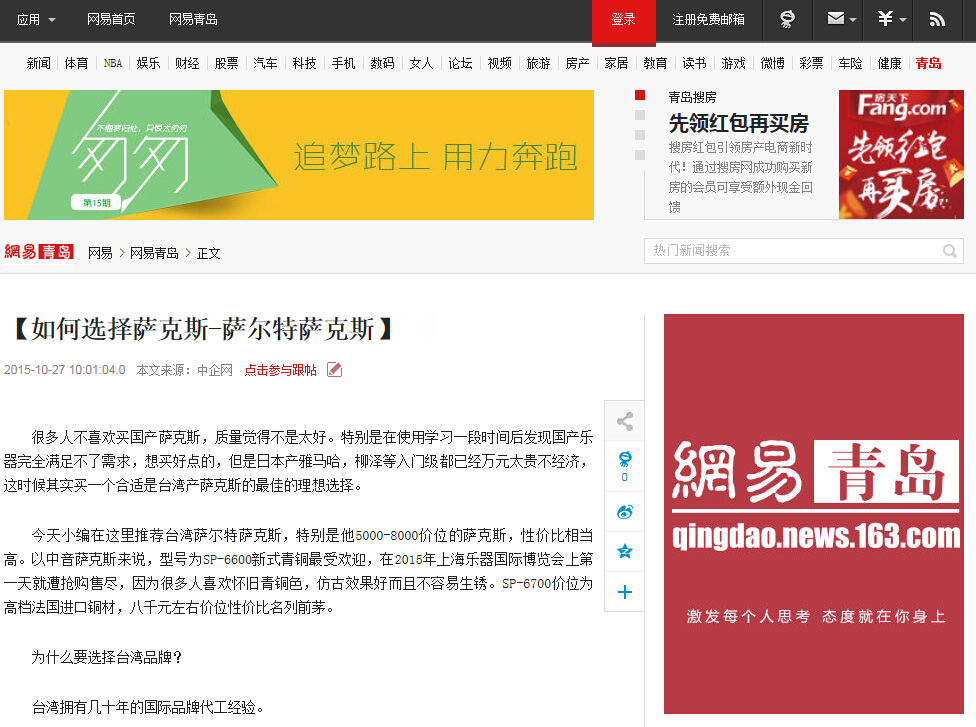Open the 手机 navigation item

pos(343,63)
